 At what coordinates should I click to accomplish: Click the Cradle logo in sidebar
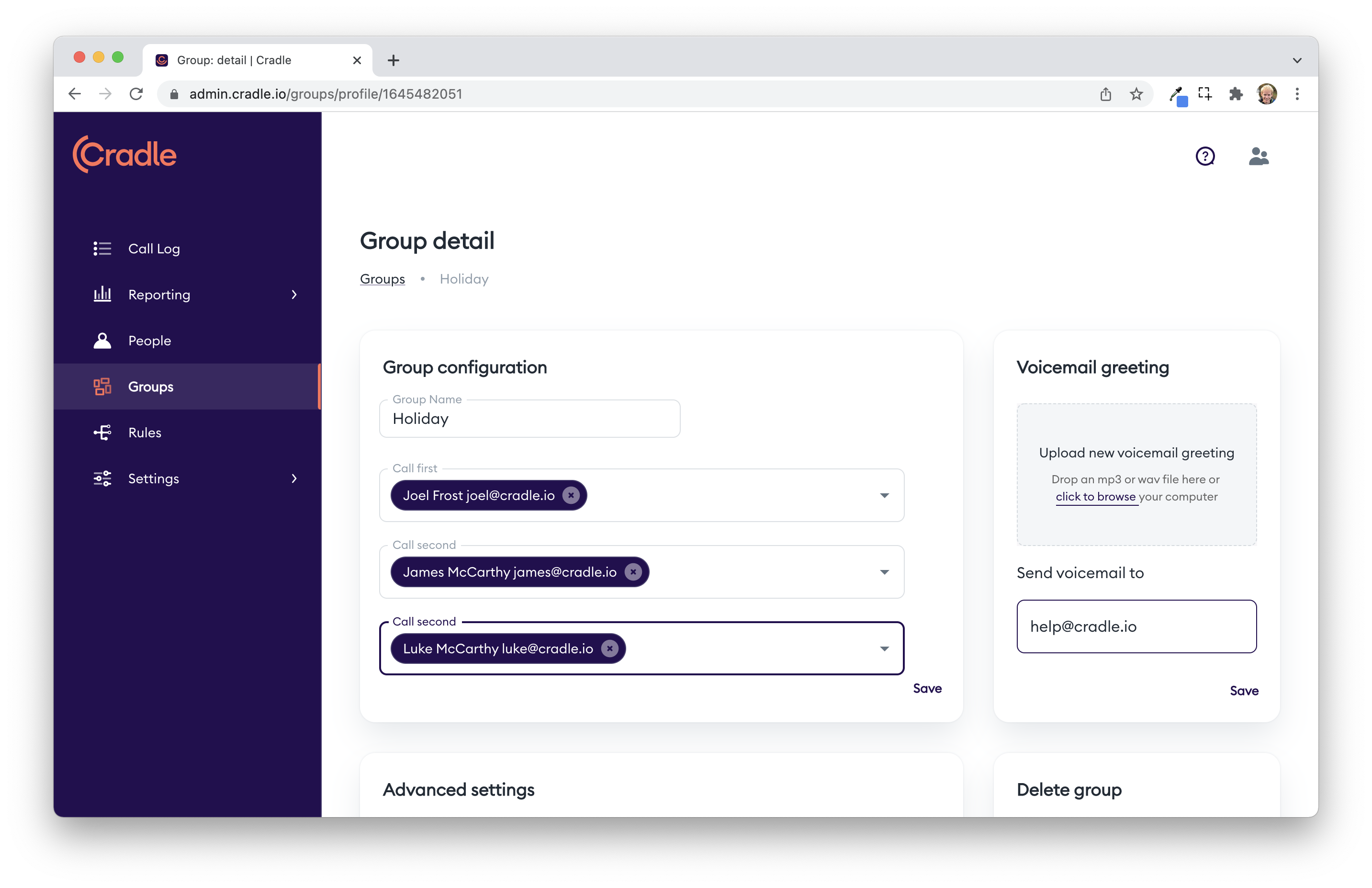point(124,155)
